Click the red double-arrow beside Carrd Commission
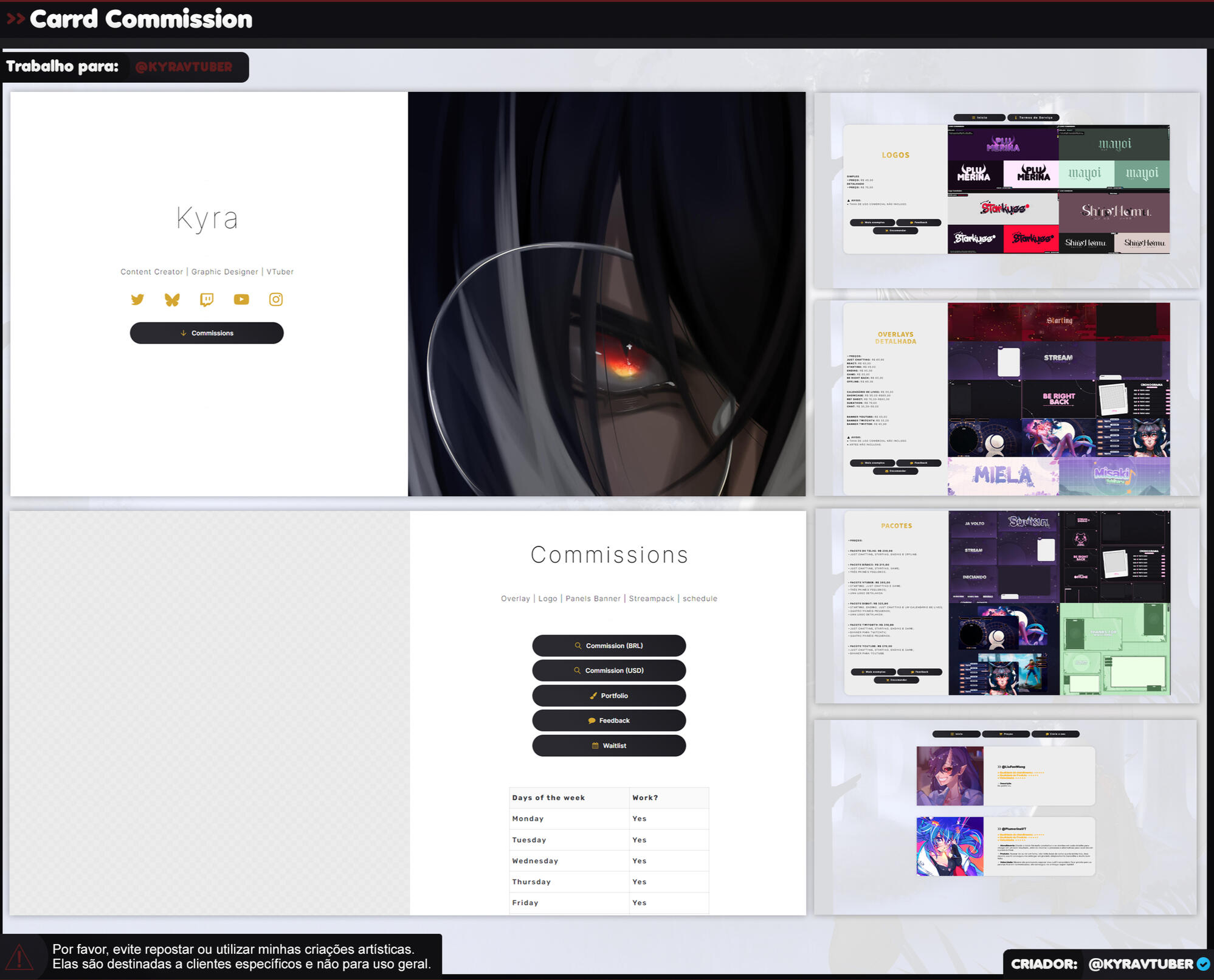The image size is (1214, 980). [x=16, y=19]
